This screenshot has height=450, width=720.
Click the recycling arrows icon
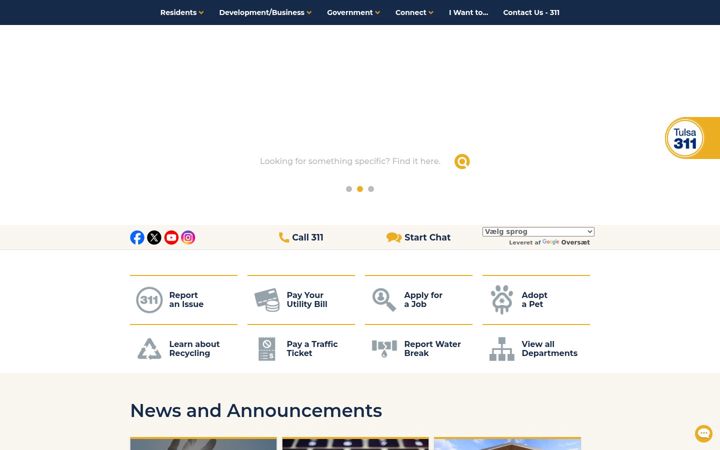[149, 349]
